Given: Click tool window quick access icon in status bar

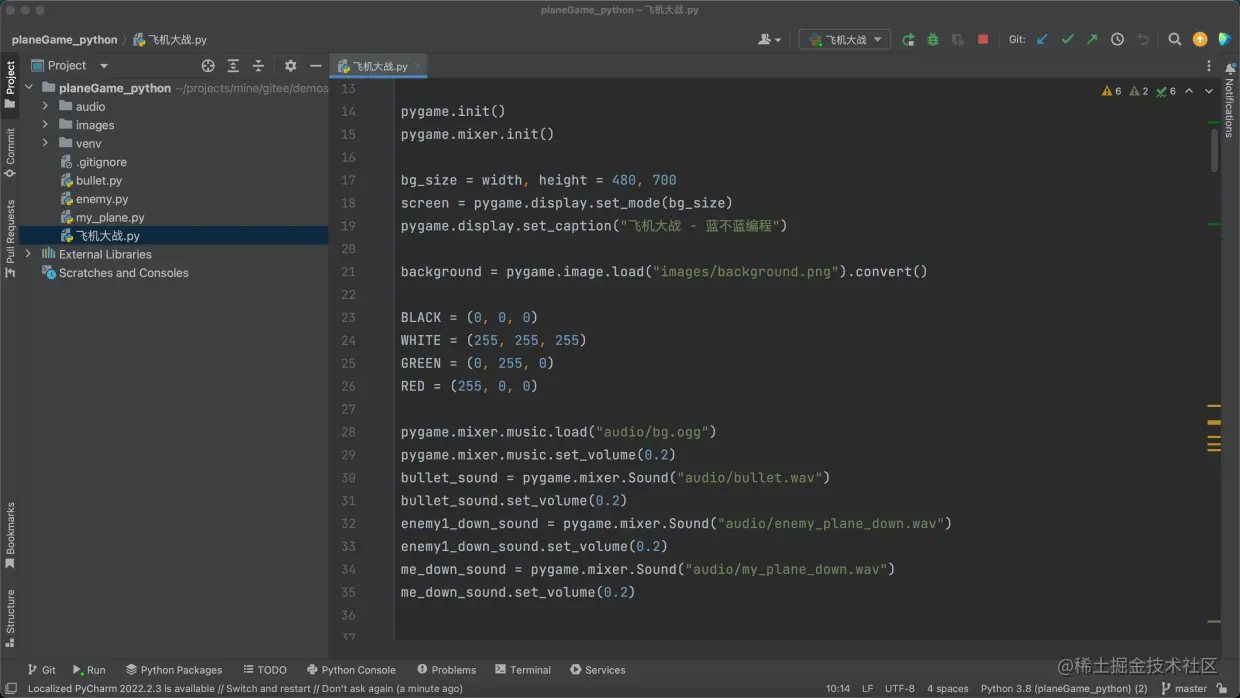Looking at the screenshot, I should tap(12, 688).
